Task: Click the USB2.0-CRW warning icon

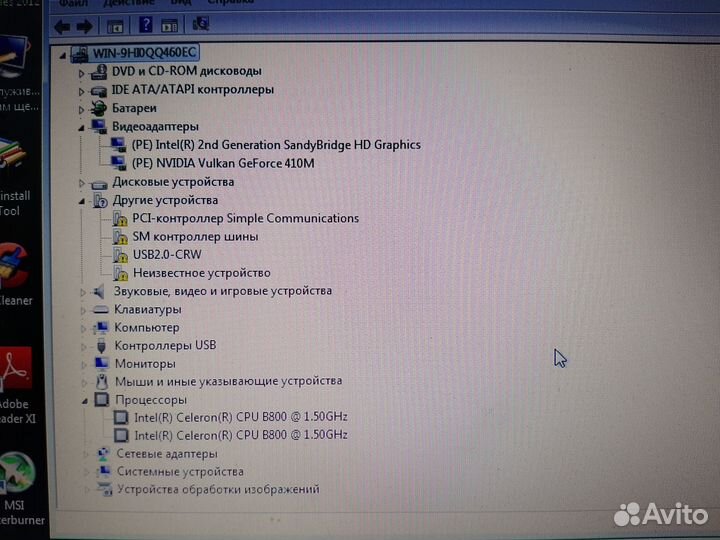Action: click(x=120, y=255)
